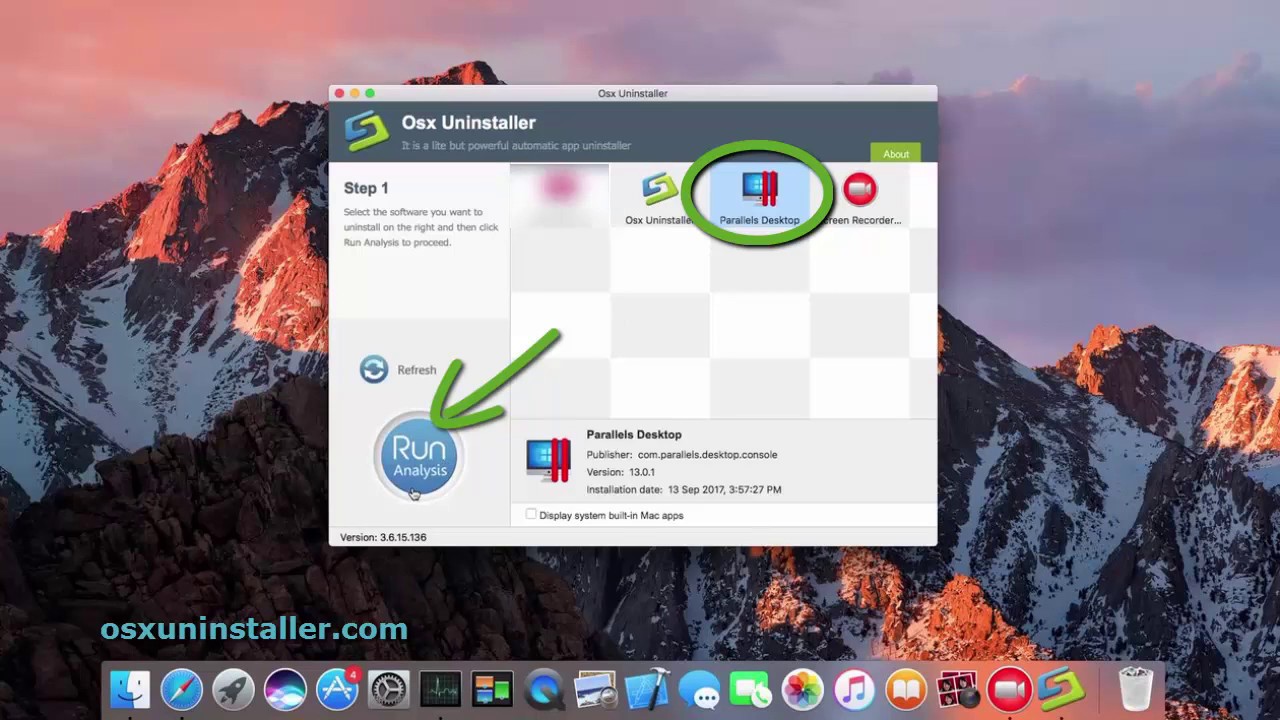The width and height of the screenshot is (1280, 720).
Task: Enable Display system built-in Mac apps
Action: click(x=531, y=514)
